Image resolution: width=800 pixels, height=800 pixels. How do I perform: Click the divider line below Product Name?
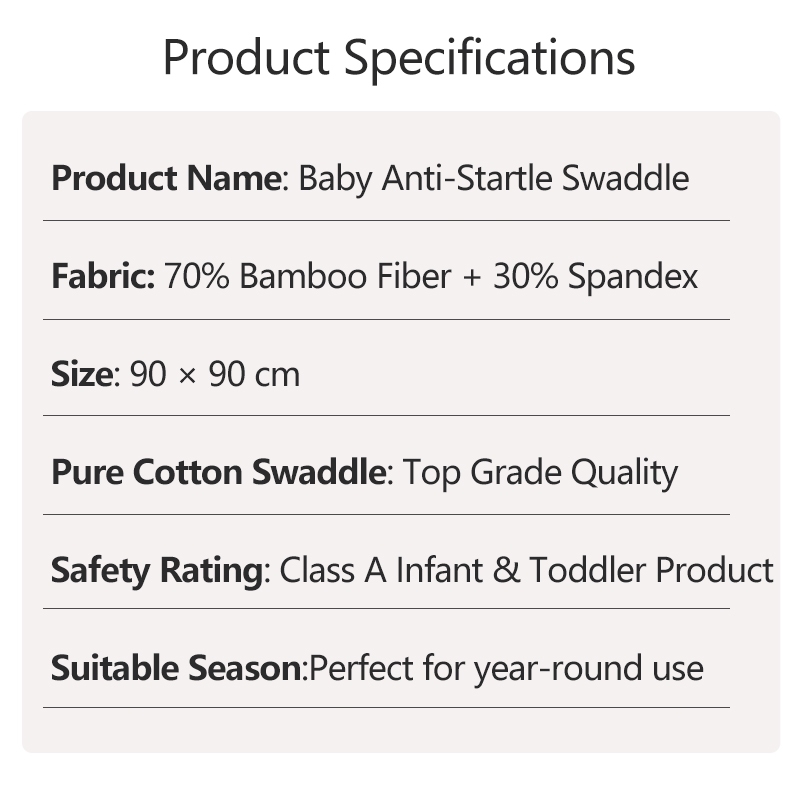coord(386,221)
